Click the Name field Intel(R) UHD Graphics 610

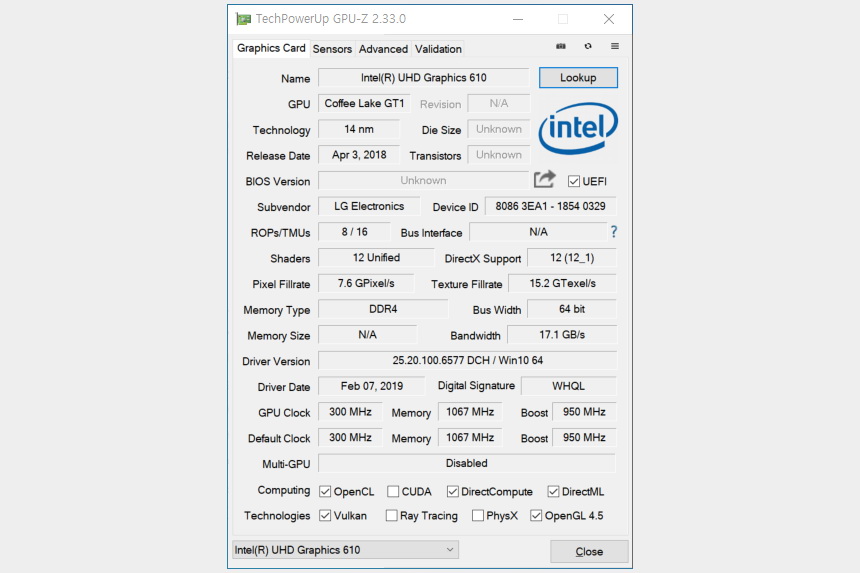point(423,78)
